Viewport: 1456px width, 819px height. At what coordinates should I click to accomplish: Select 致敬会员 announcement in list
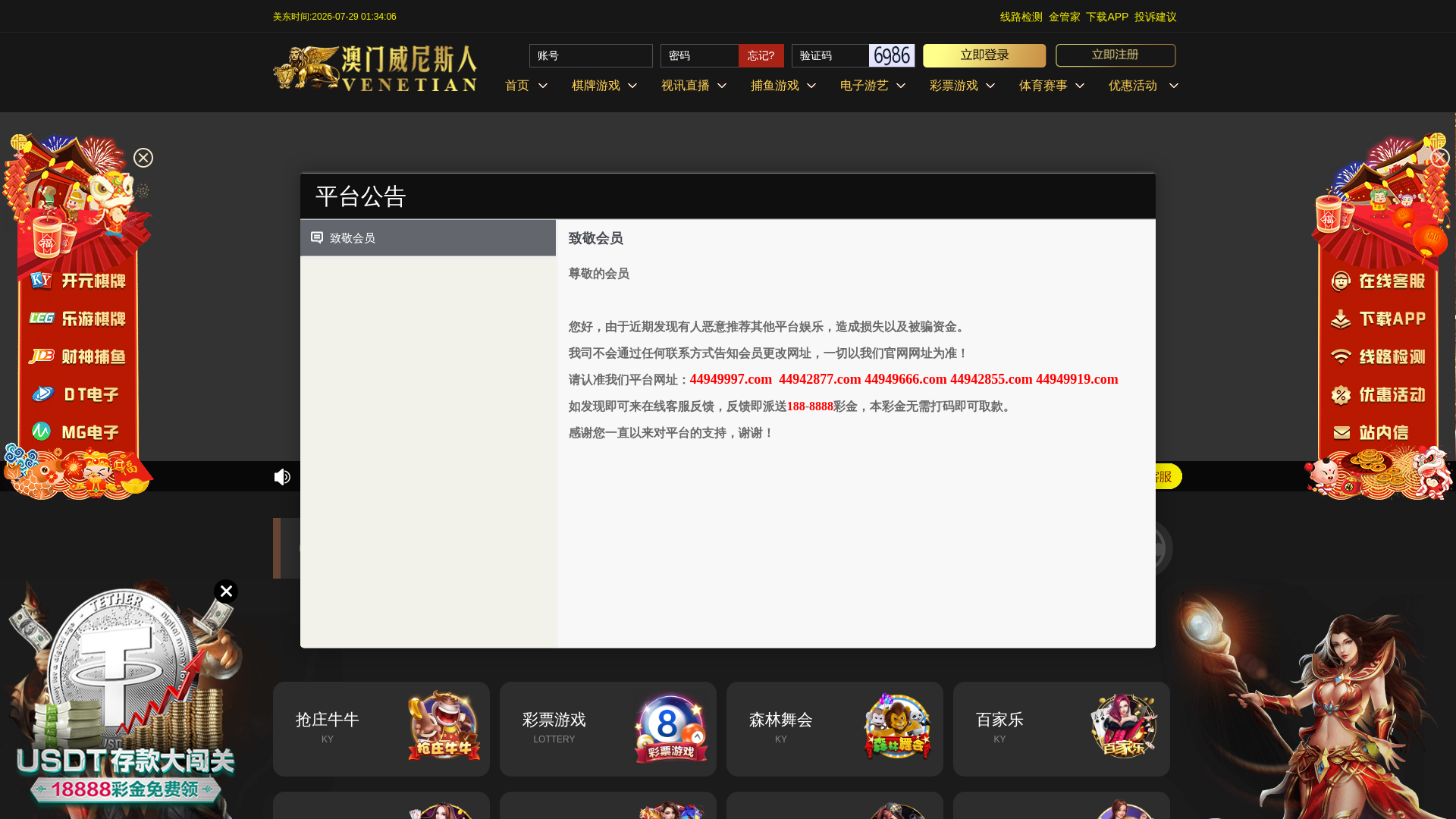coord(428,238)
